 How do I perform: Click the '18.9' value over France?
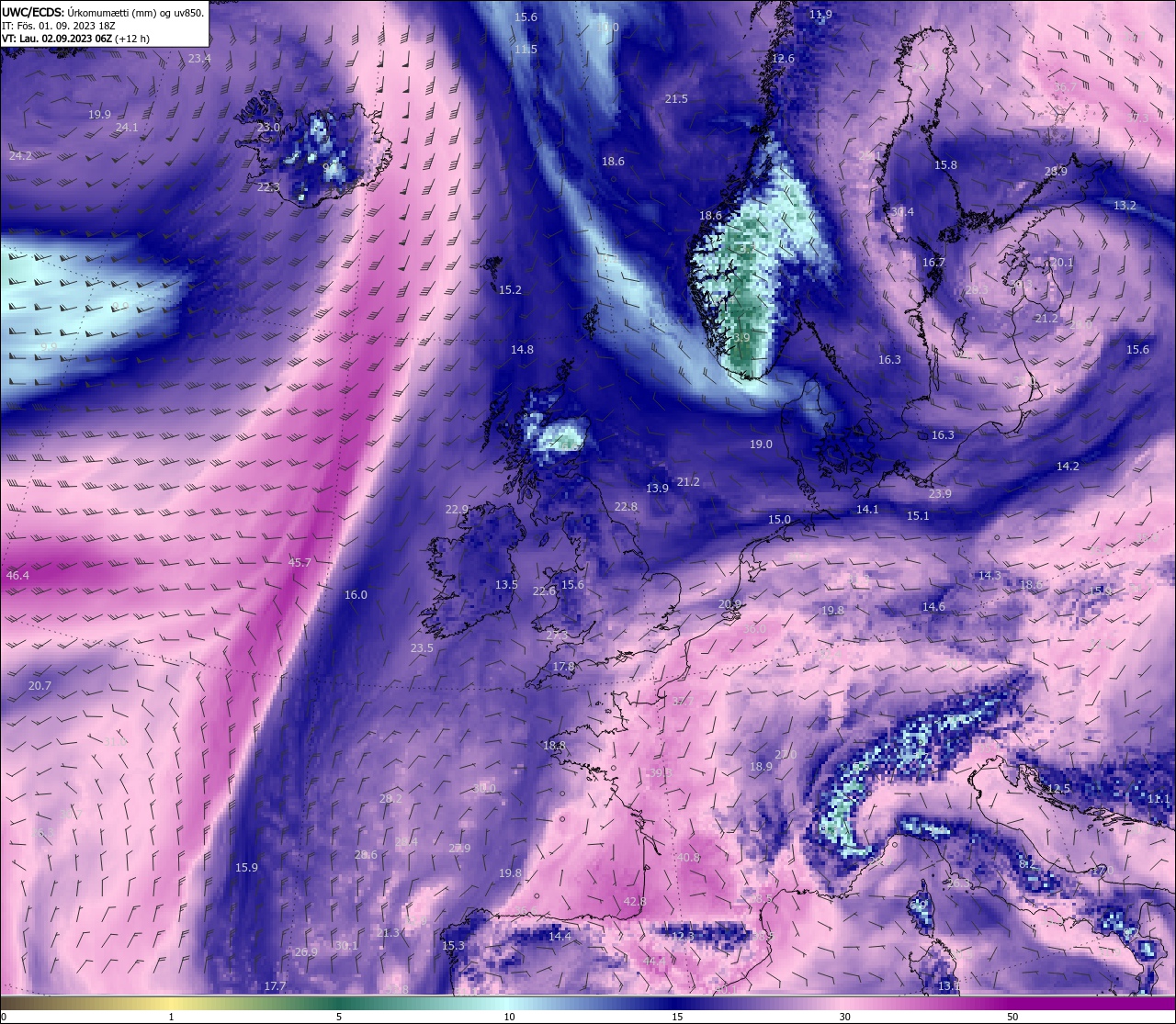[761, 767]
